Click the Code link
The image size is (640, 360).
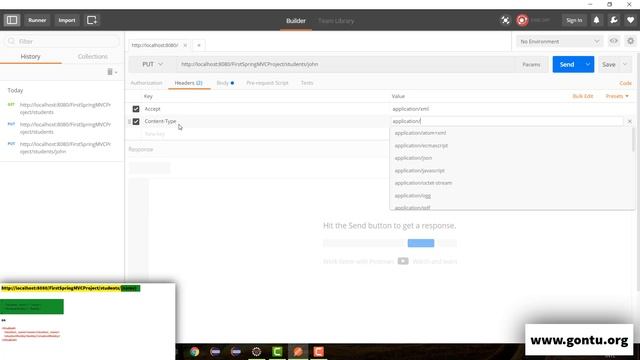pyautogui.click(x=625, y=83)
